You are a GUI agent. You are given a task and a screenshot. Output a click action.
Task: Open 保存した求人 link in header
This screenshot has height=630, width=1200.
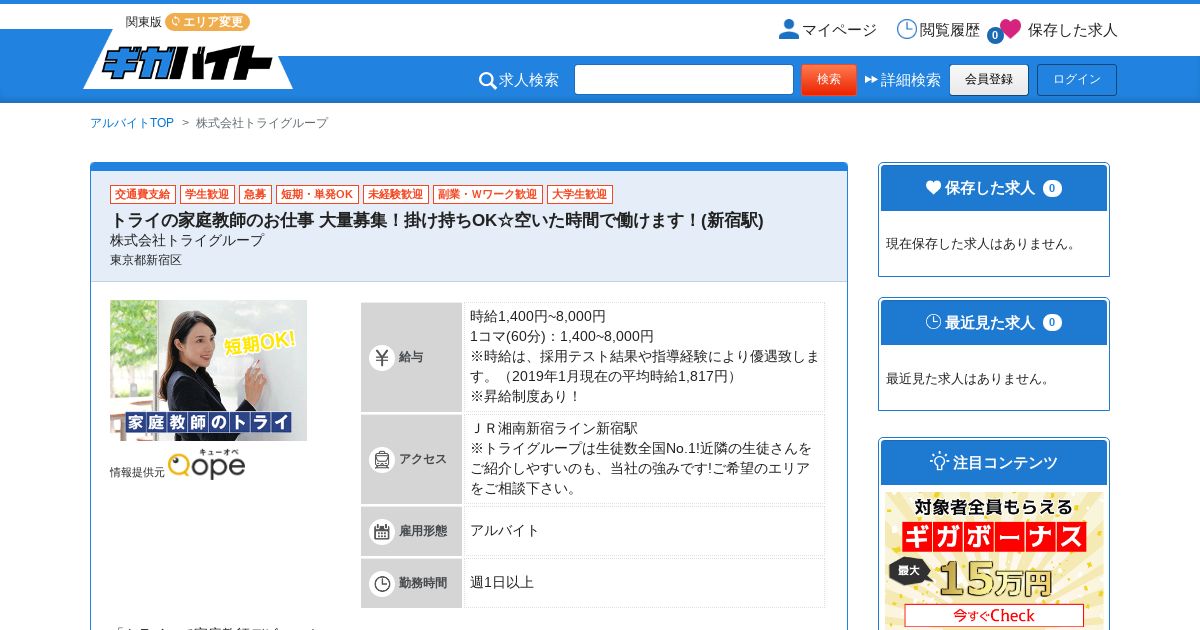click(1073, 30)
